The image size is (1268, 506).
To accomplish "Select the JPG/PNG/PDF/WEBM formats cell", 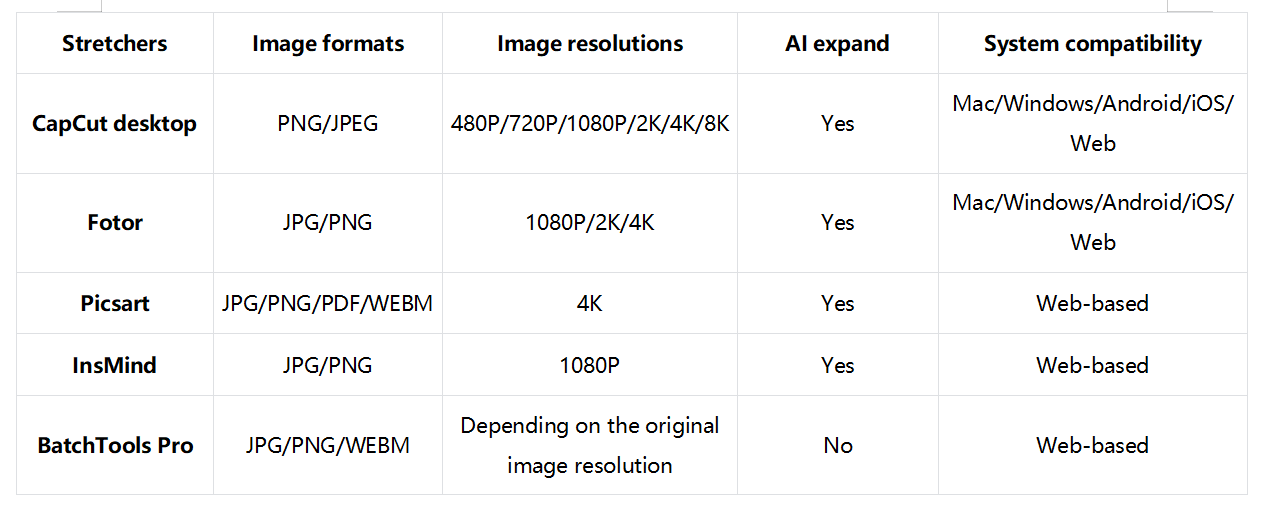I will (x=328, y=303).
